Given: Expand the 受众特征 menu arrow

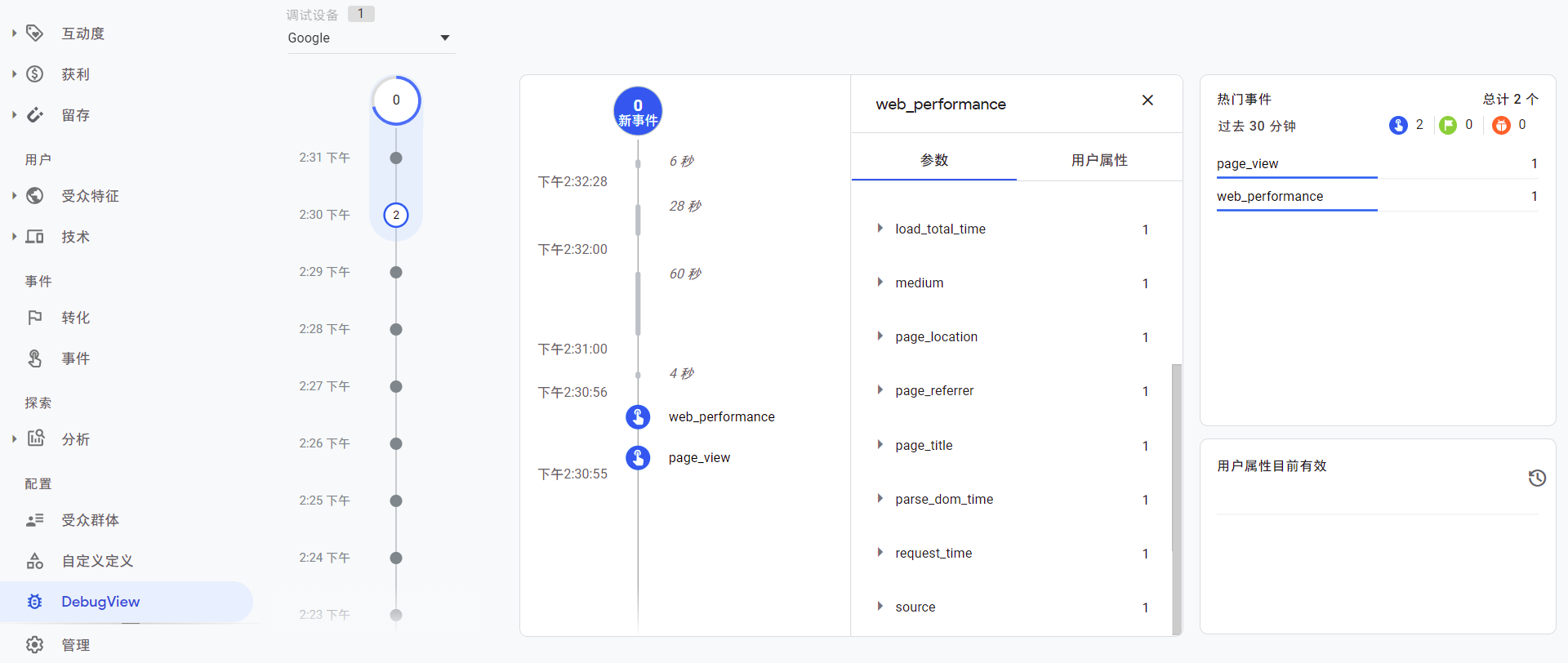Looking at the screenshot, I should coord(14,196).
